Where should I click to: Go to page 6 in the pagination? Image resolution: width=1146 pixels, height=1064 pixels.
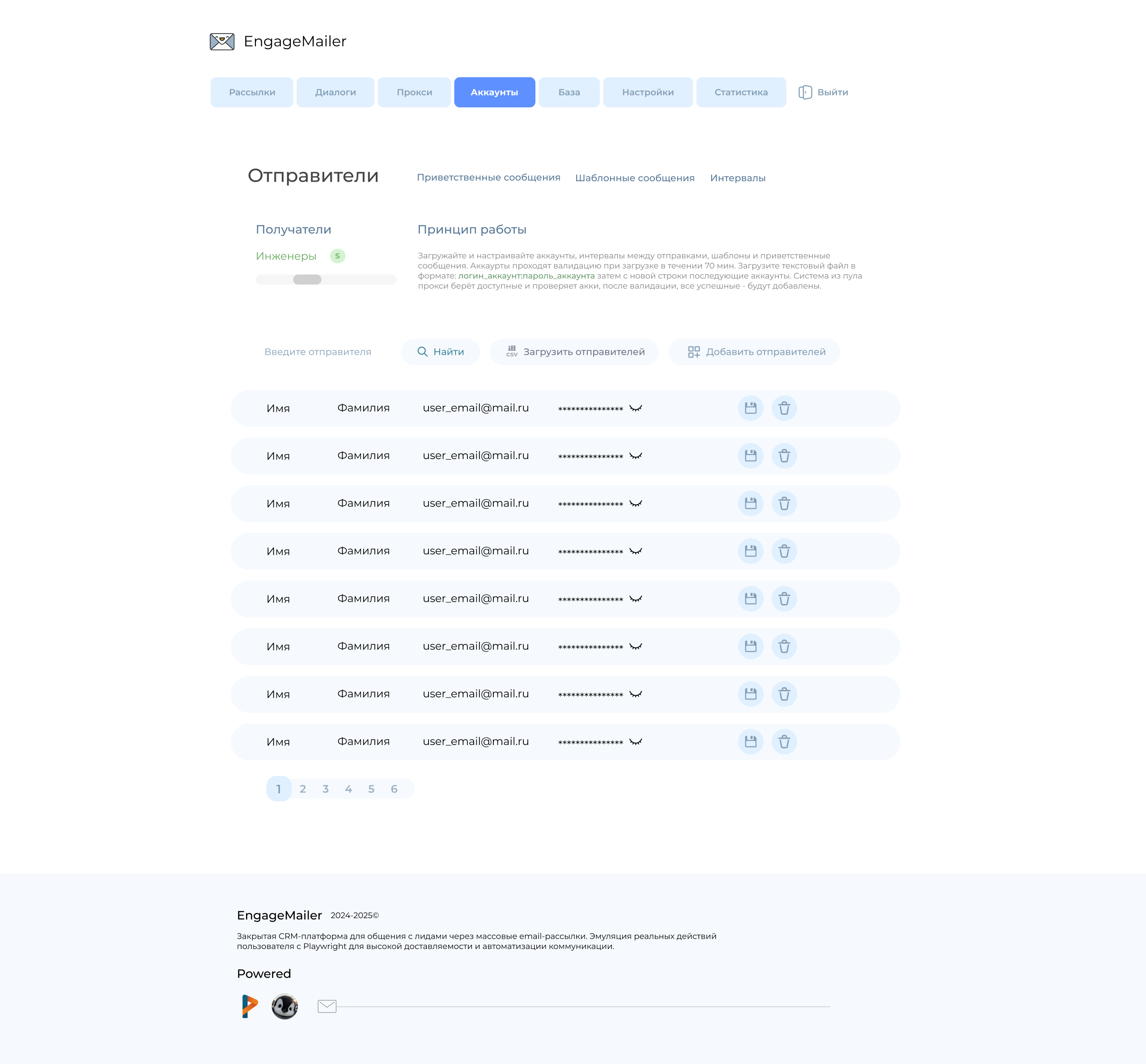pyautogui.click(x=394, y=789)
